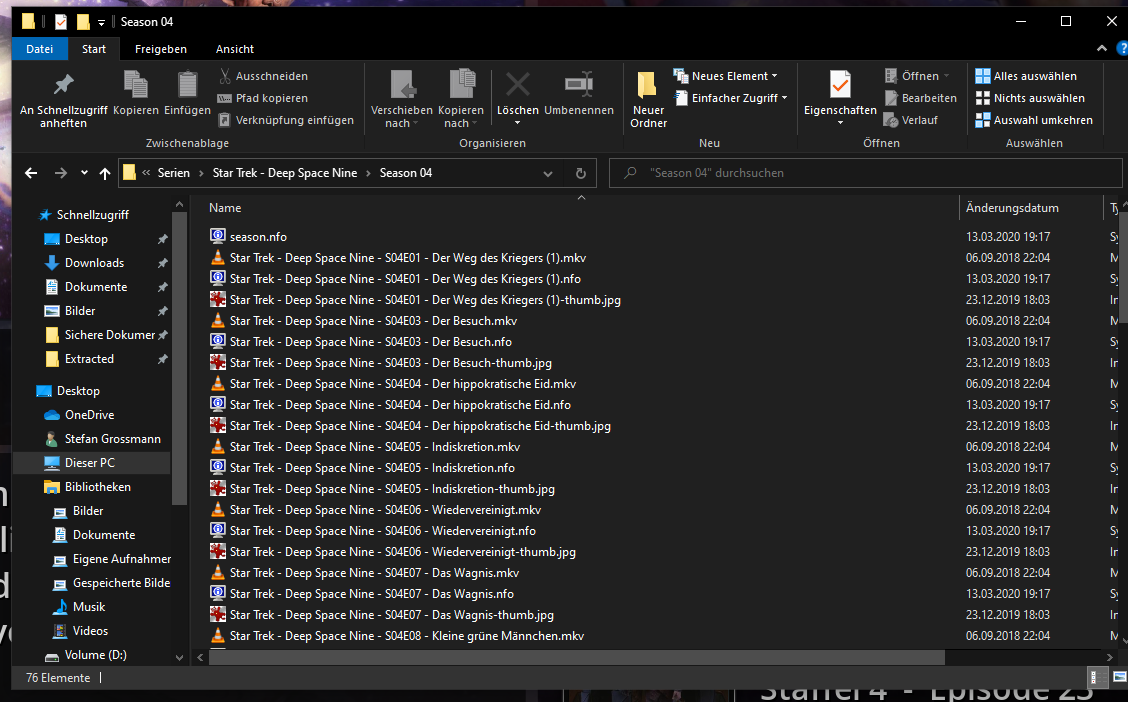The width and height of the screenshot is (1128, 702).
Task: Refresh the Season 04 folder
Action: (581, 173)
